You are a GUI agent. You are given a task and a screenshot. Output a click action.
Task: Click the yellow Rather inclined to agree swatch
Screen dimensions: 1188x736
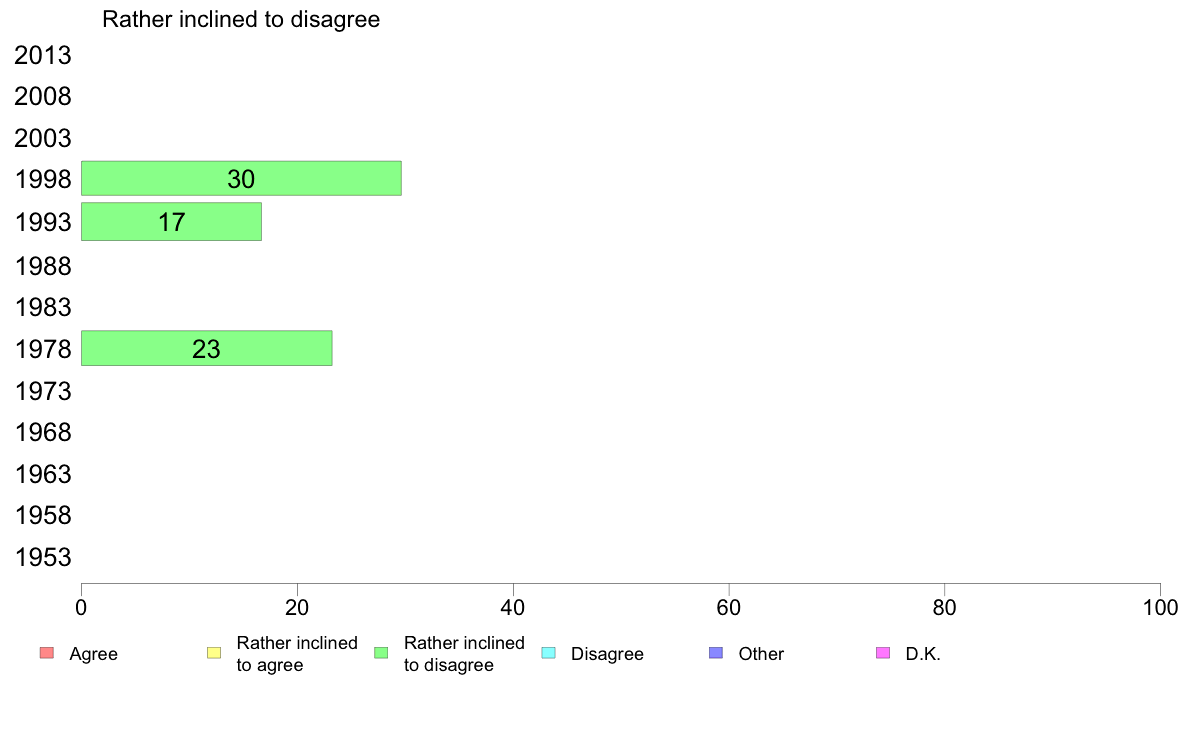214,653
